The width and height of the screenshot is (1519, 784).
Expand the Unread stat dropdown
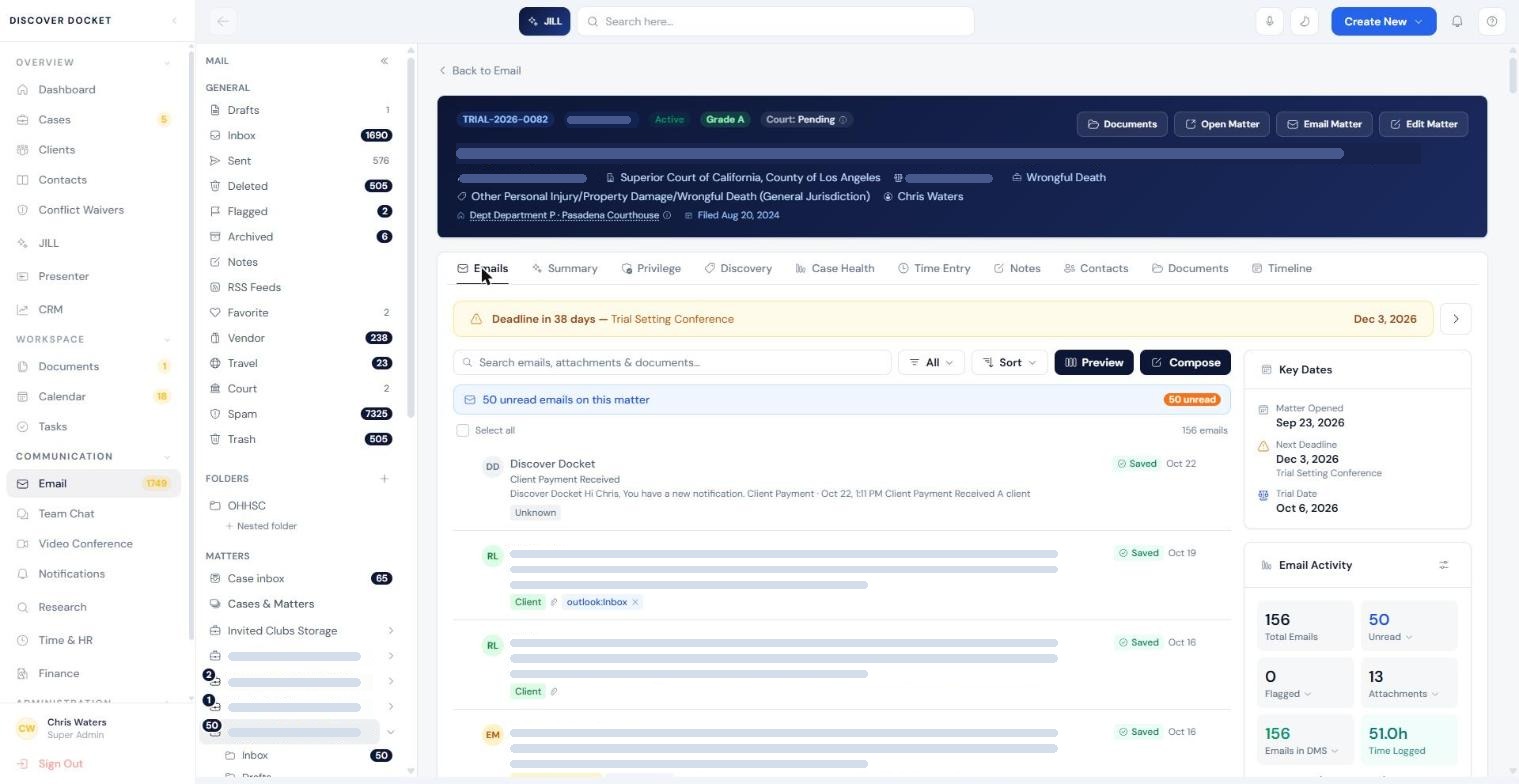click(x=1409, y=637)
